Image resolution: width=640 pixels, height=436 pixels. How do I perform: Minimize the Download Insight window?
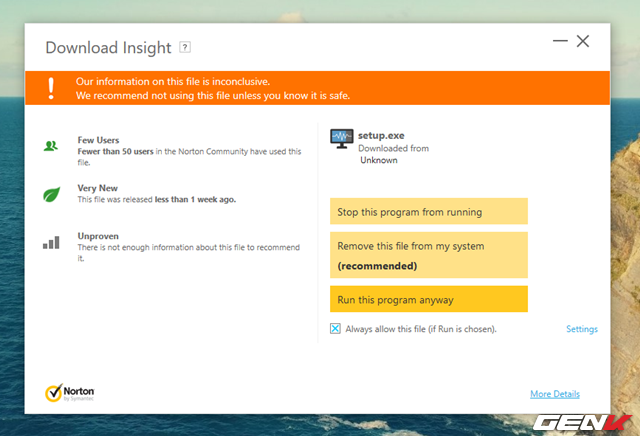(x=559, y=41)
